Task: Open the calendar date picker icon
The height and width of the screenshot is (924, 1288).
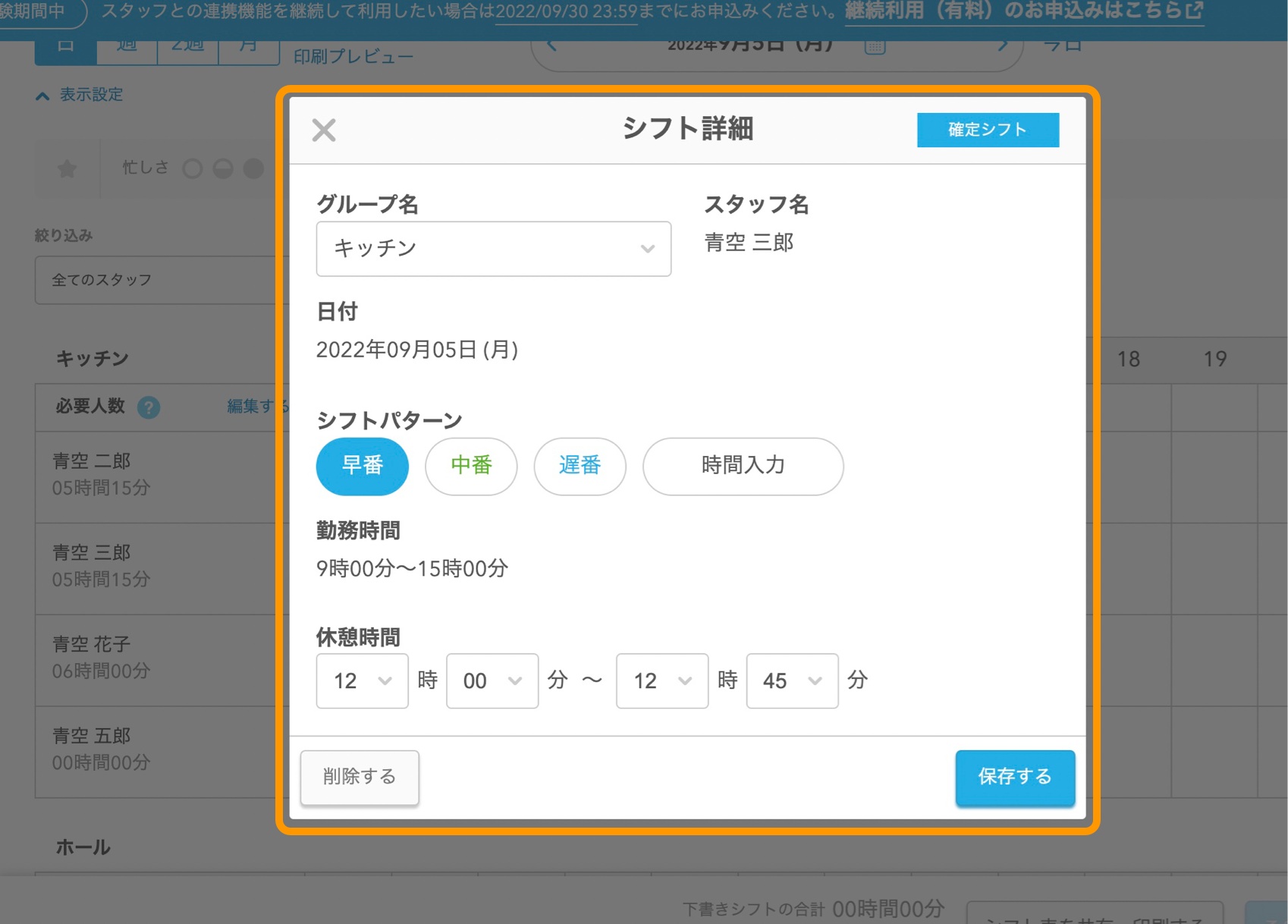Action: tap(874, 46)
